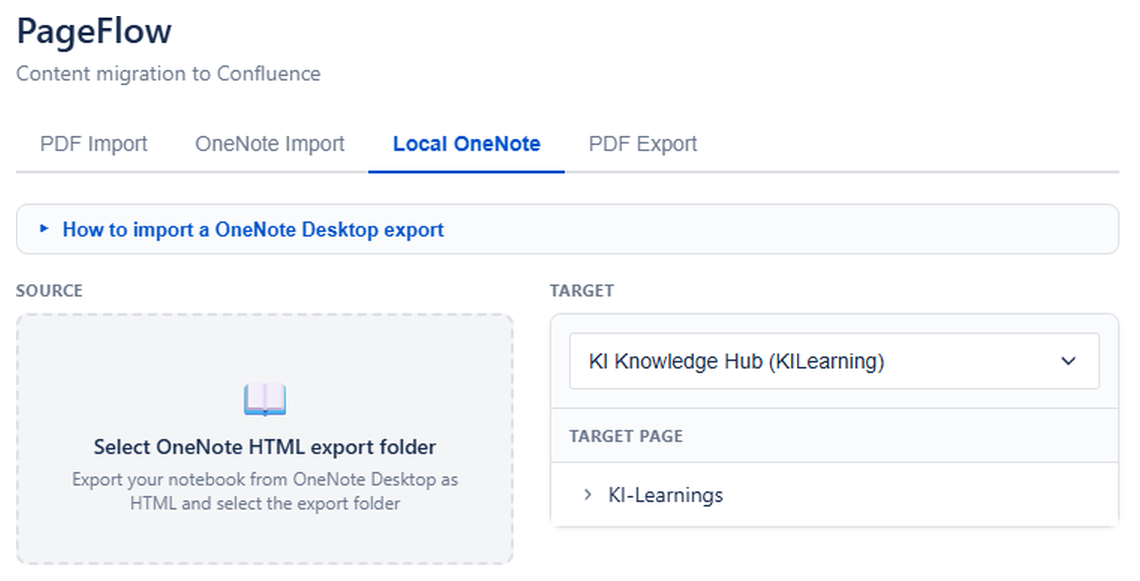The width and height of the screenshot is (1140, 581).
Task: Click the PageFlow title heading
Action: [94, 31]
